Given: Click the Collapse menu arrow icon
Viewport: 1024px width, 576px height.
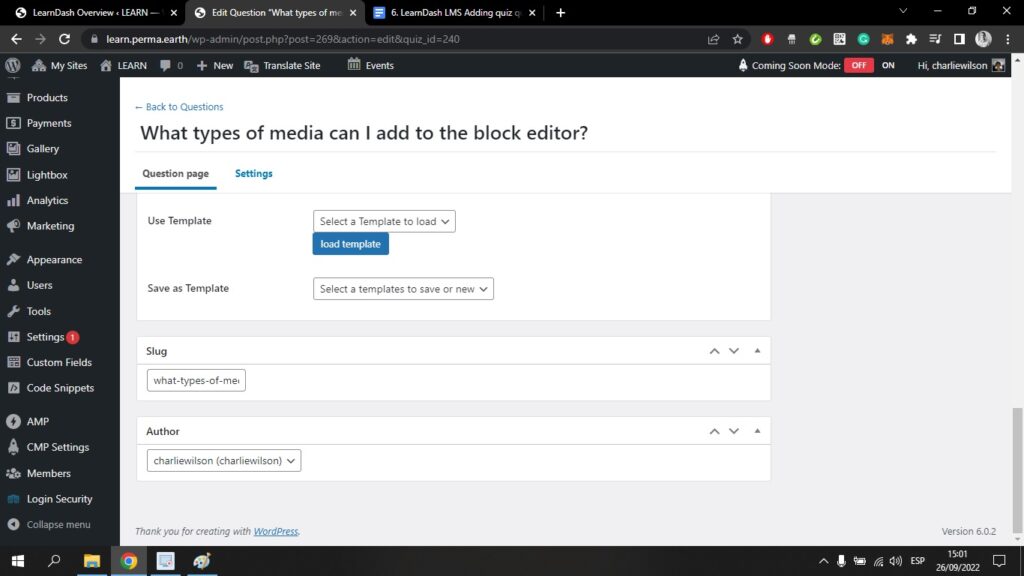Looking at the screenshot, I should point(13,524).
